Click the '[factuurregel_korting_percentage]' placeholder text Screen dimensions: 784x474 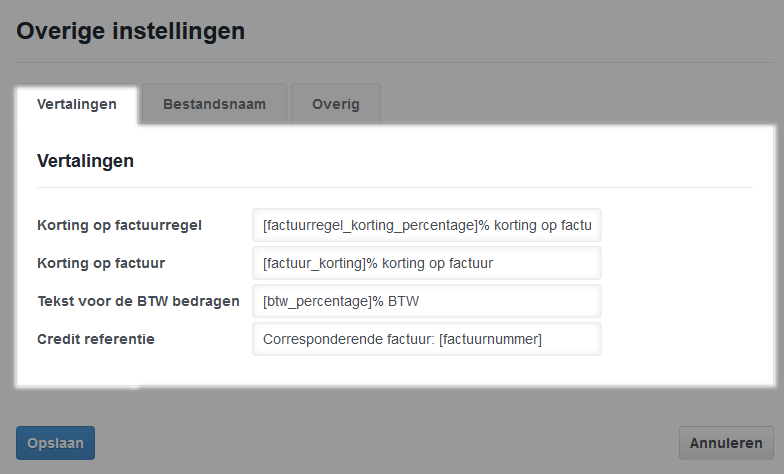(369, 225)
